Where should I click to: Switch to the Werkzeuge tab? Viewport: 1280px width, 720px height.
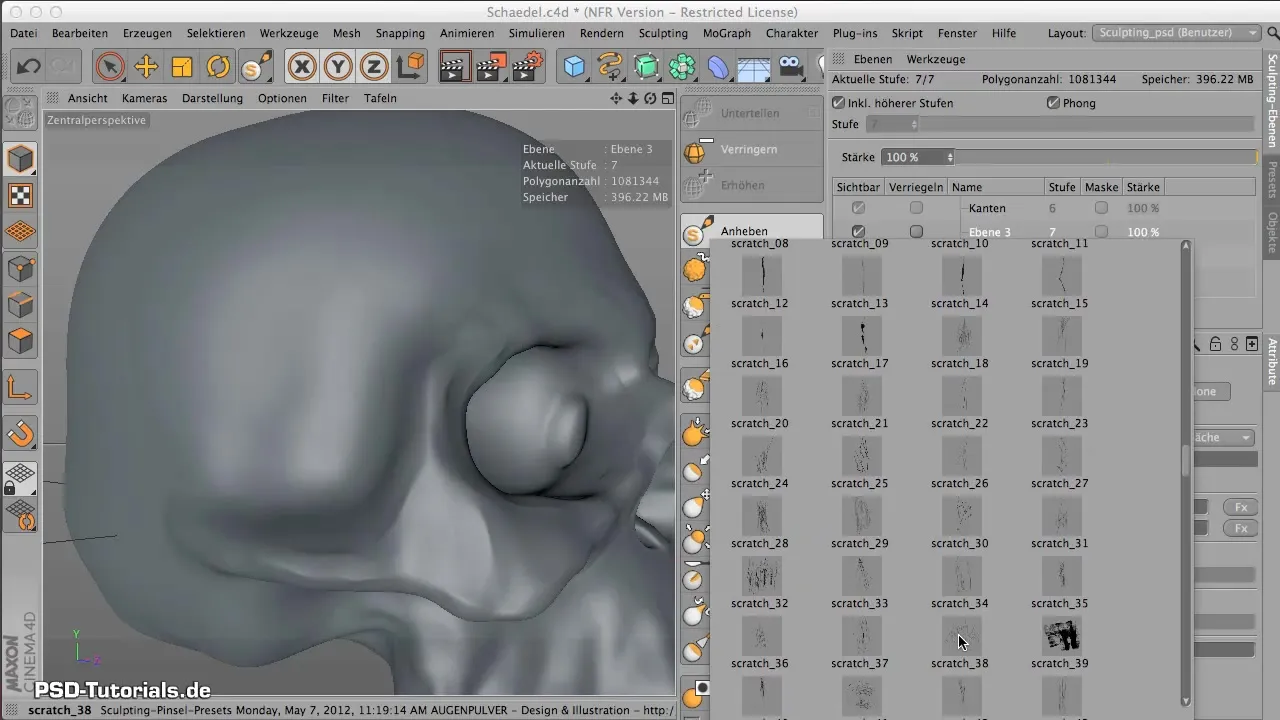point(936,59)
